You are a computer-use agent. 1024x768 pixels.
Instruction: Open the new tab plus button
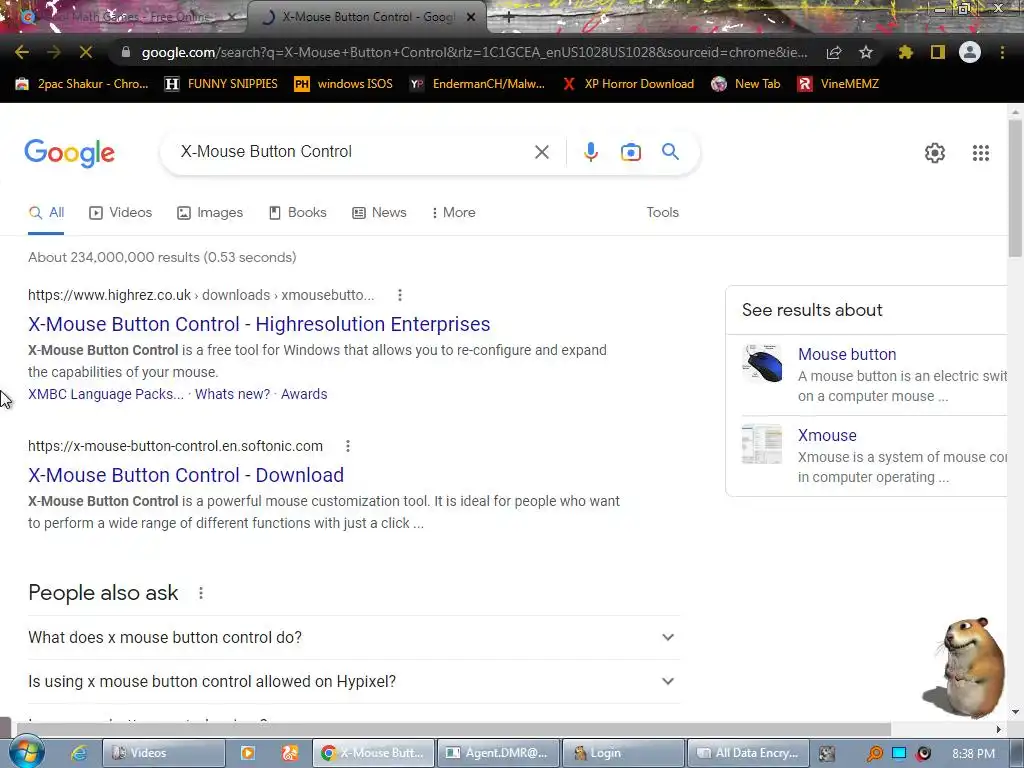pyautogui.click(x=508, y=17)
